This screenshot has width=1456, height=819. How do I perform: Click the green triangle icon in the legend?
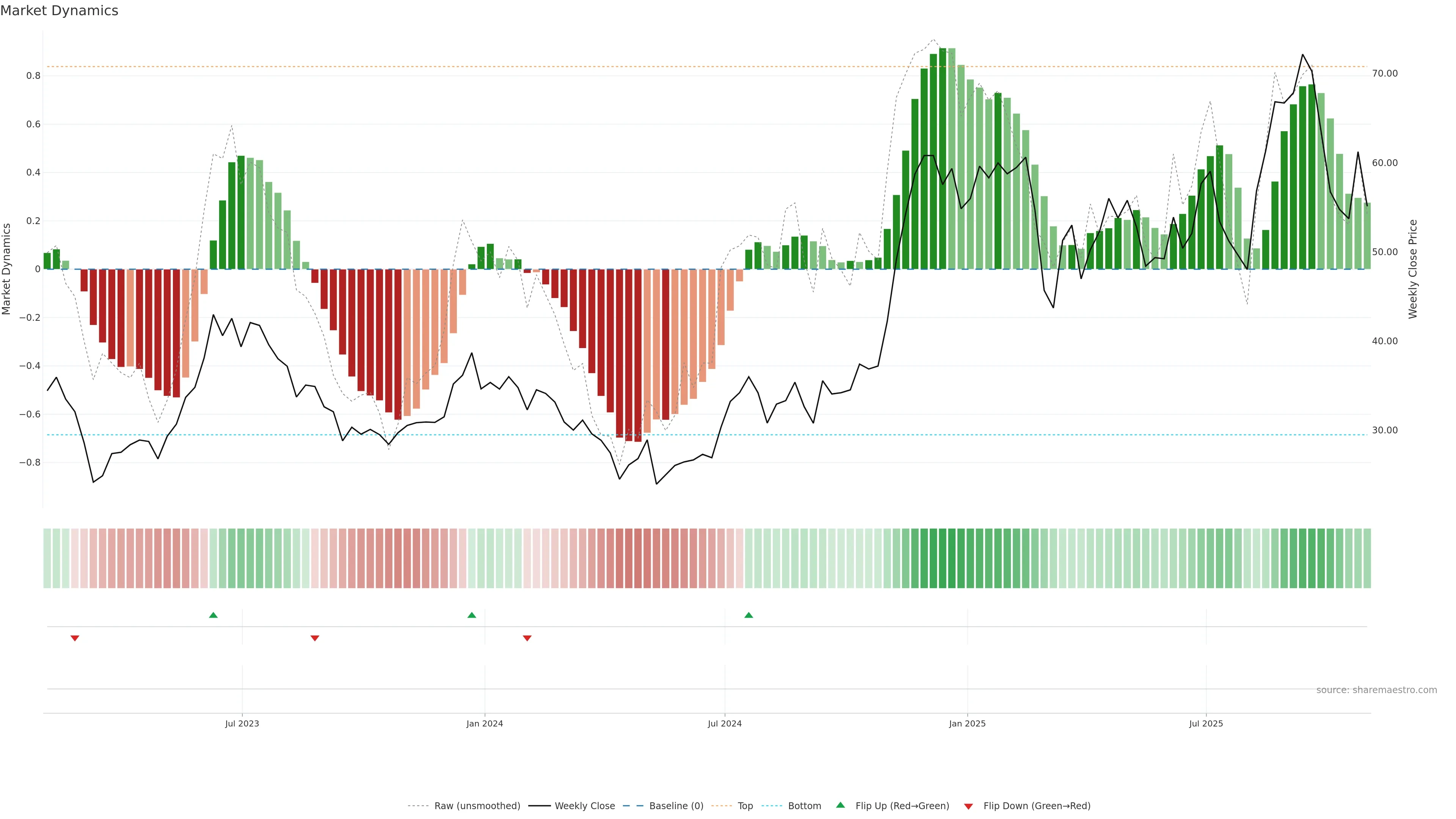click(x=841, y=805)
